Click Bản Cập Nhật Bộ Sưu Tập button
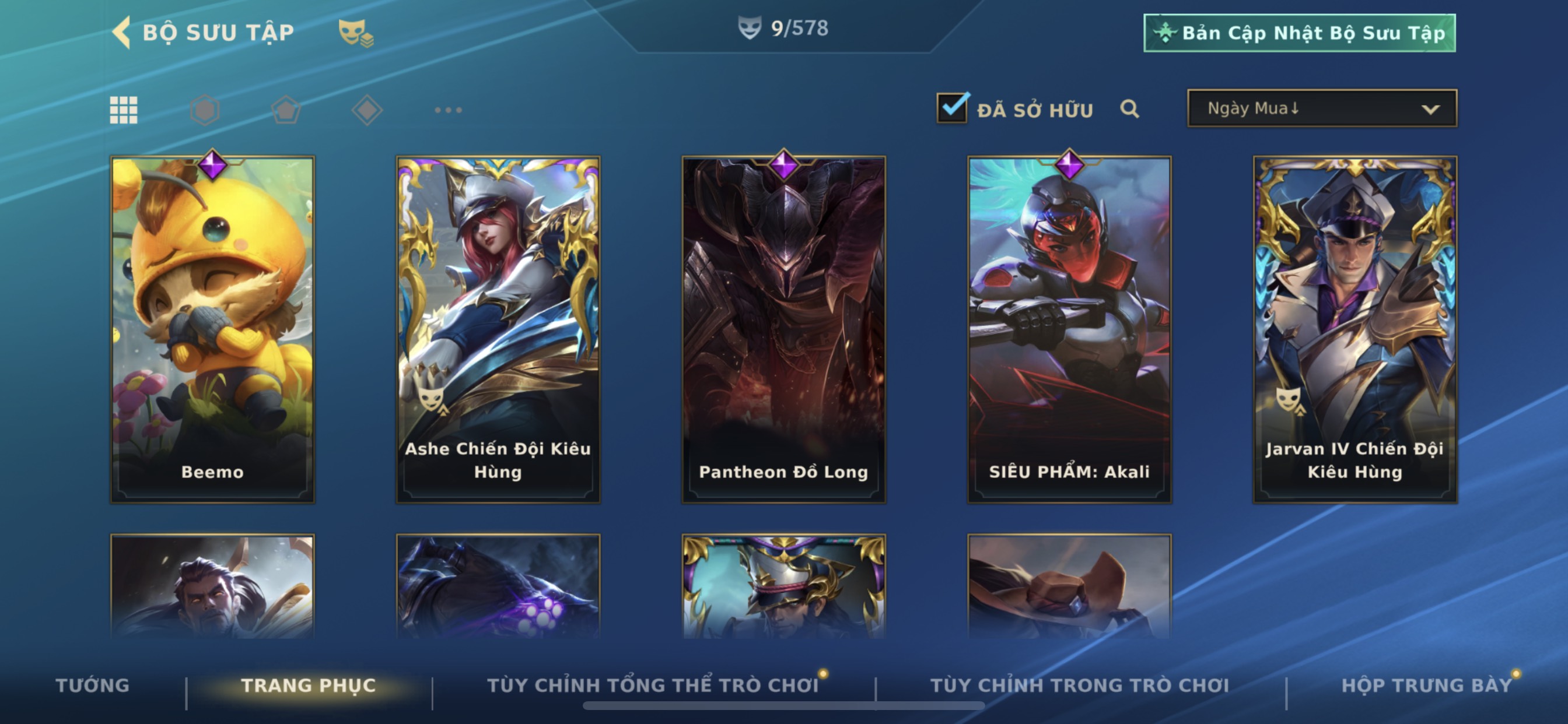The image size is (1568, 724). (x=1300, y=33)
